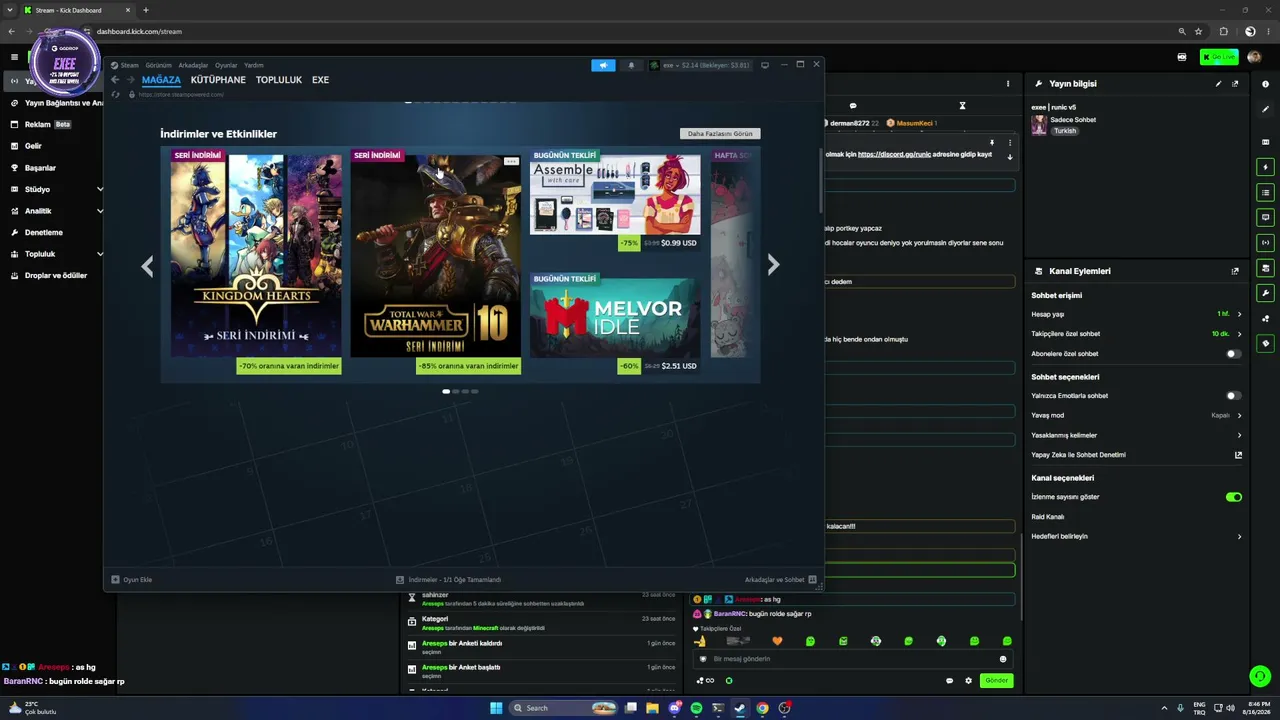The width and height of the screenshot is (1280, 720).
Task: Open the Melvor Idle daily deal
Action: pos(615,324)
